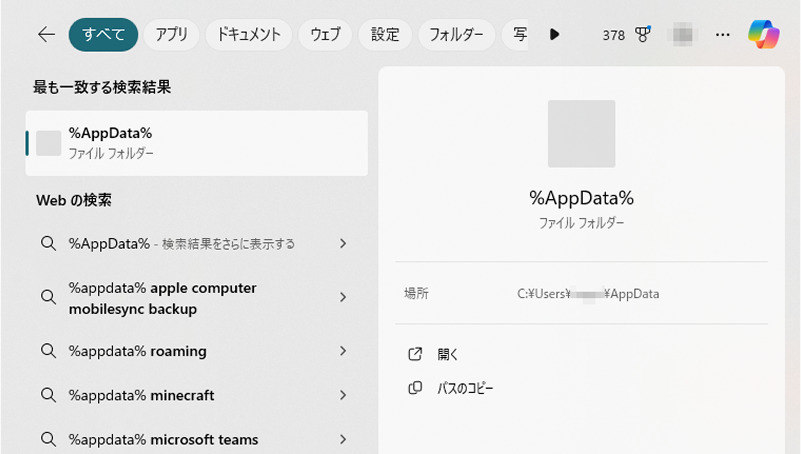The image size is (801, 454).
Task: Click search icon beside %appdata% minecraft
Action: click(x=48, y=395)
